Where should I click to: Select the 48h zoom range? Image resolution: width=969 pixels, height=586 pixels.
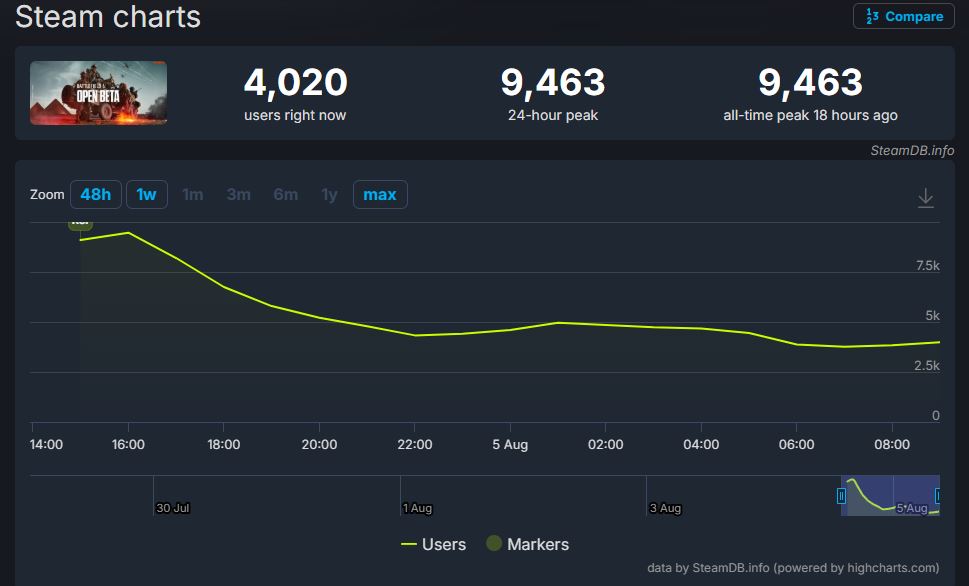(x=96, y=194)
